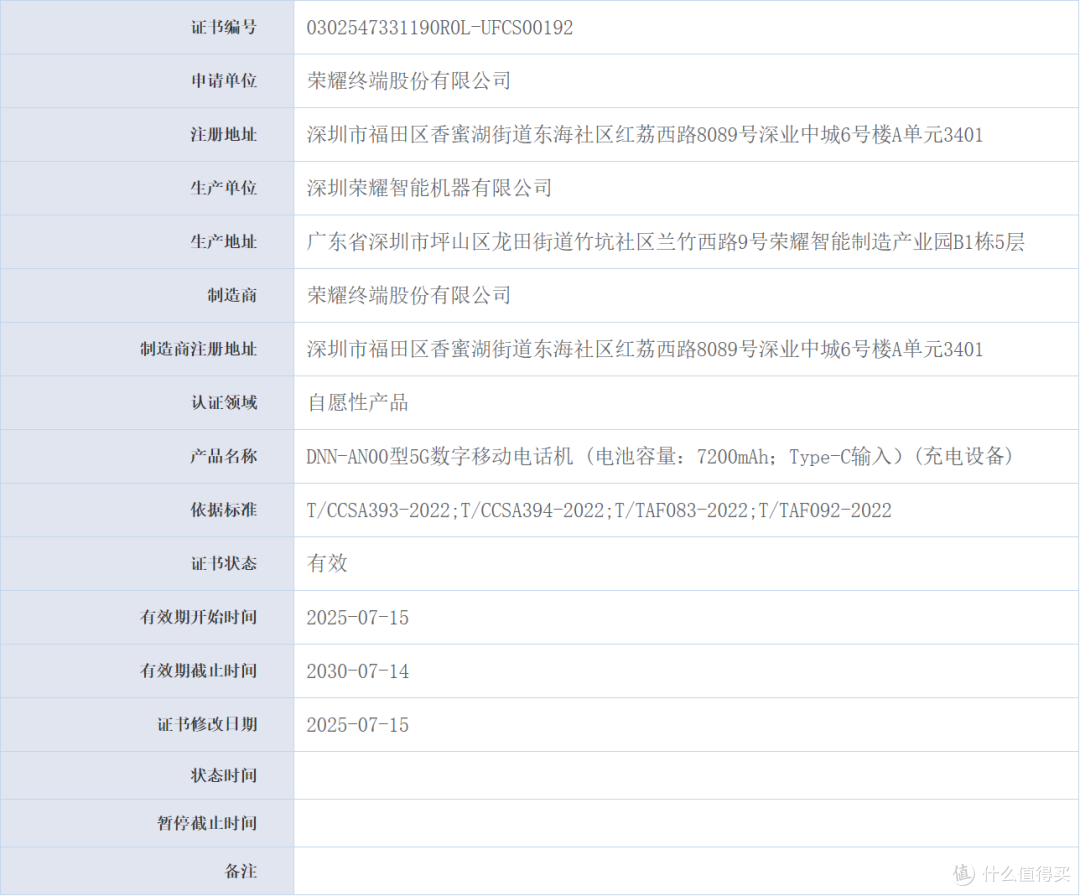
Task: Click the 证书状态 label cell
Action: tap(147, 563)
